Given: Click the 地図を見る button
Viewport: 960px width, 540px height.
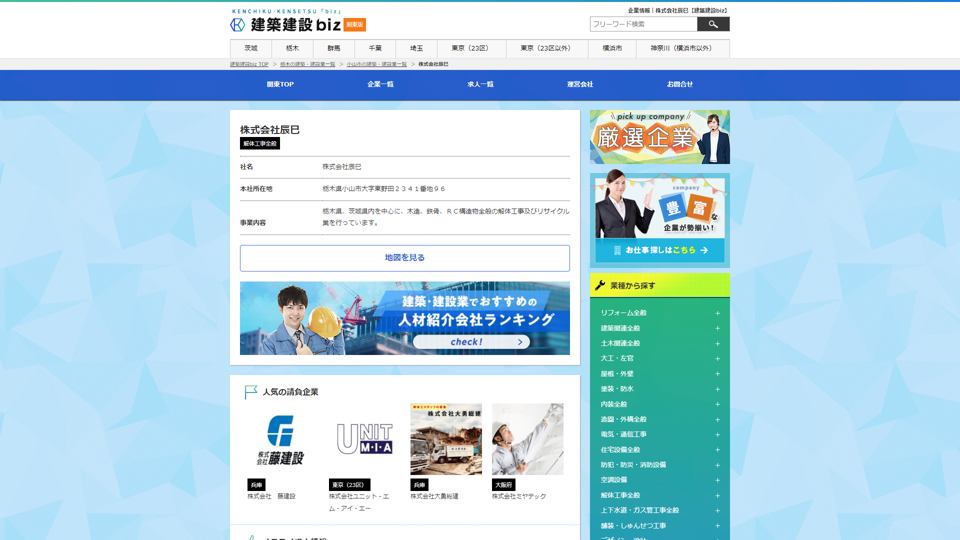Looking at the screenshot, I should click(405, 258).
